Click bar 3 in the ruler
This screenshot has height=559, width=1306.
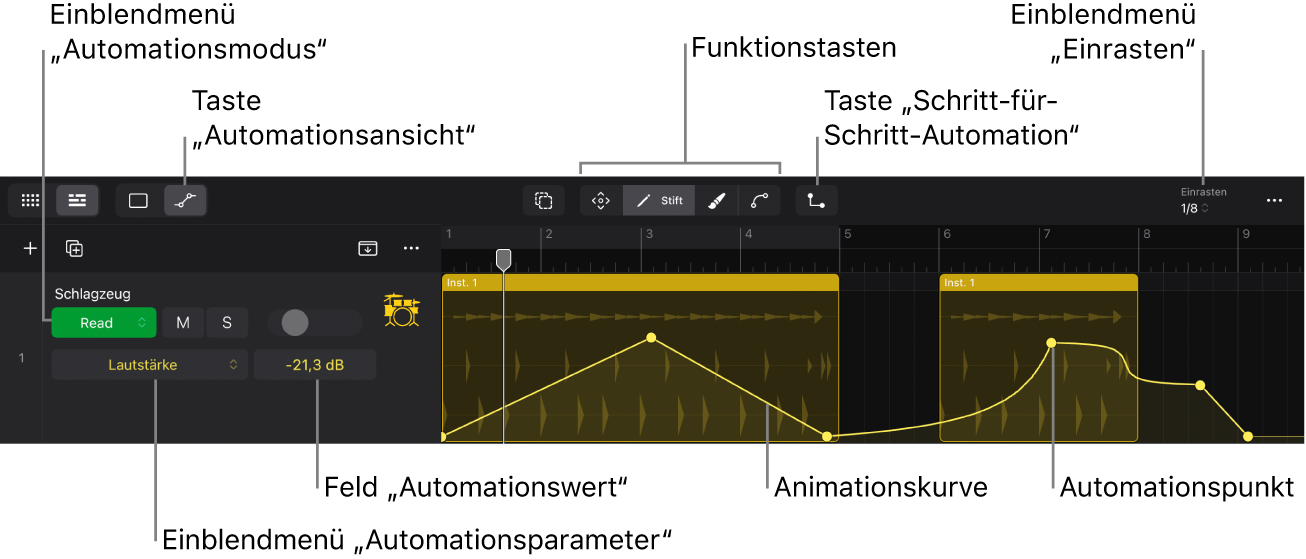click(648, 234)
